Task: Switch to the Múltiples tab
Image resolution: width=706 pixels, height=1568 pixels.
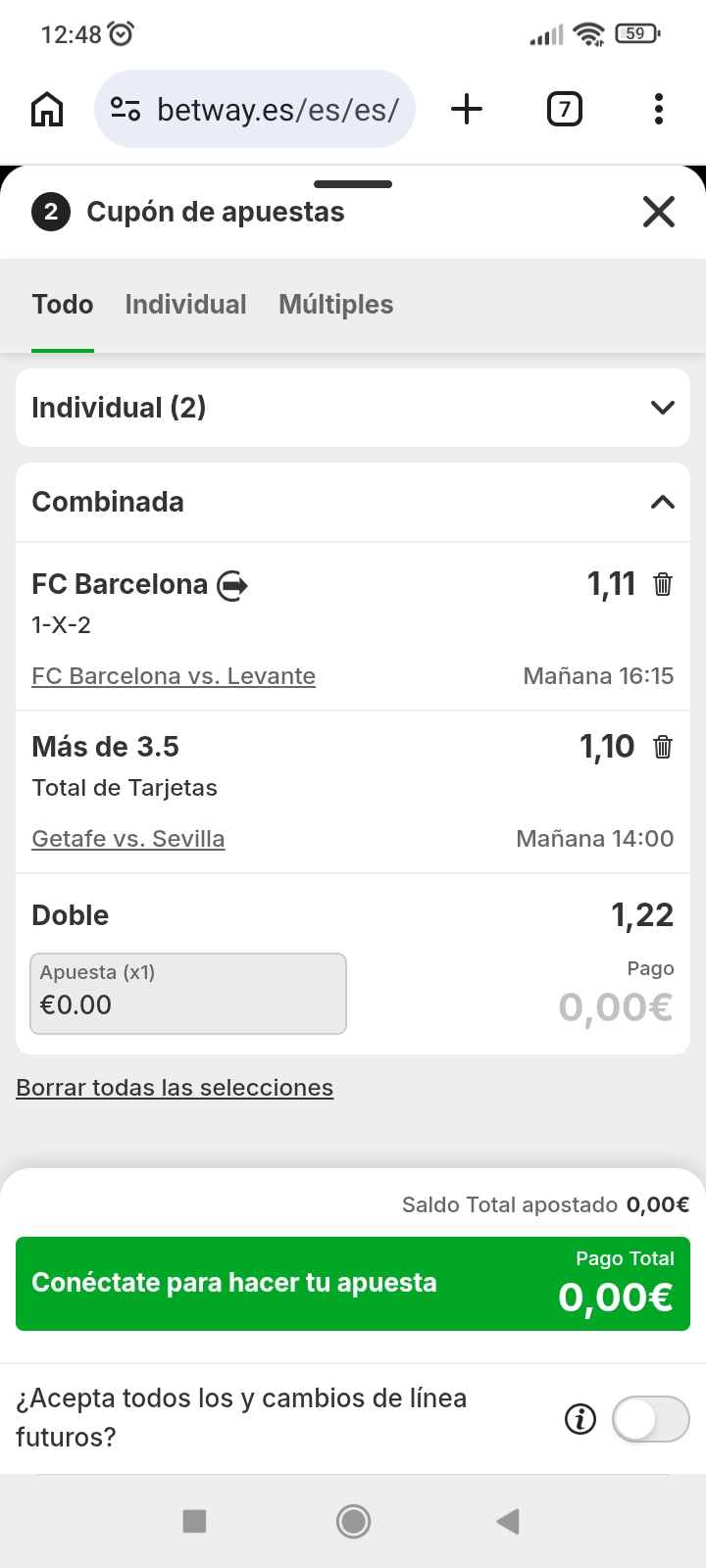Action: [x=335, y=305]
